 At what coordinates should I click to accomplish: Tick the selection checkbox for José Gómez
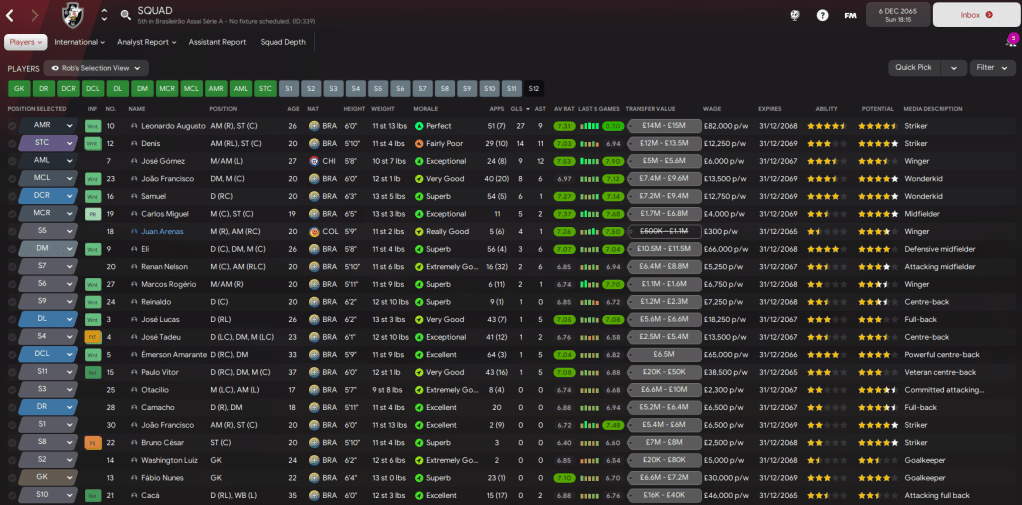(12, 161)
